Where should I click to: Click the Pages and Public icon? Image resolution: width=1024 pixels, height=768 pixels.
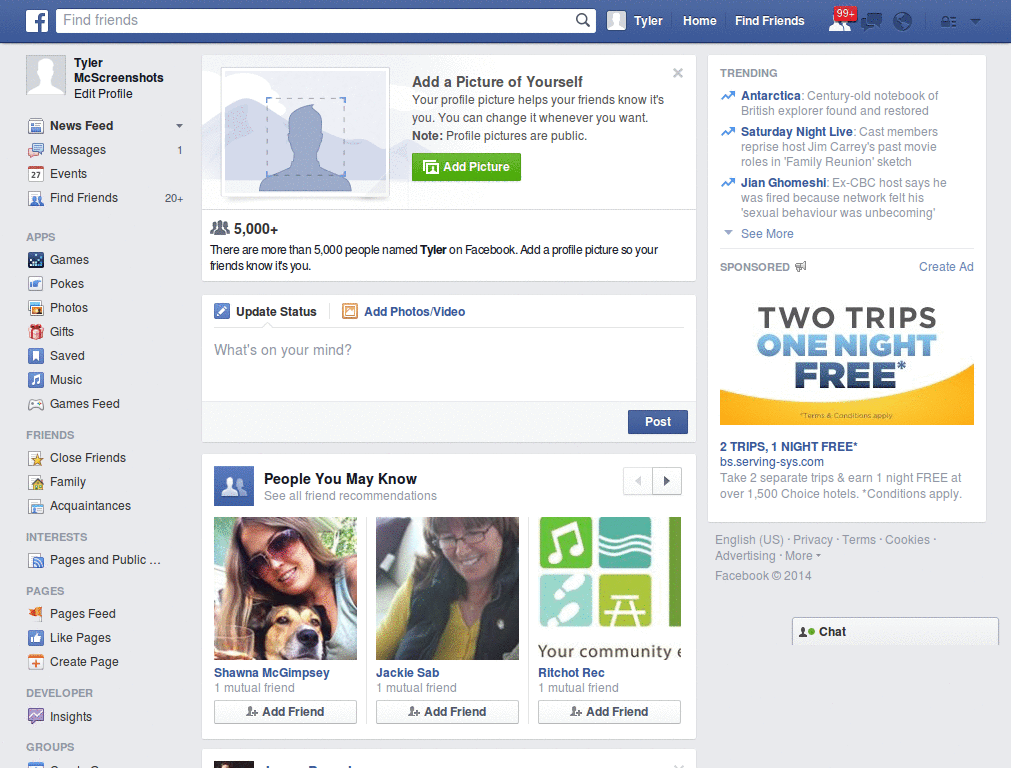36,560
